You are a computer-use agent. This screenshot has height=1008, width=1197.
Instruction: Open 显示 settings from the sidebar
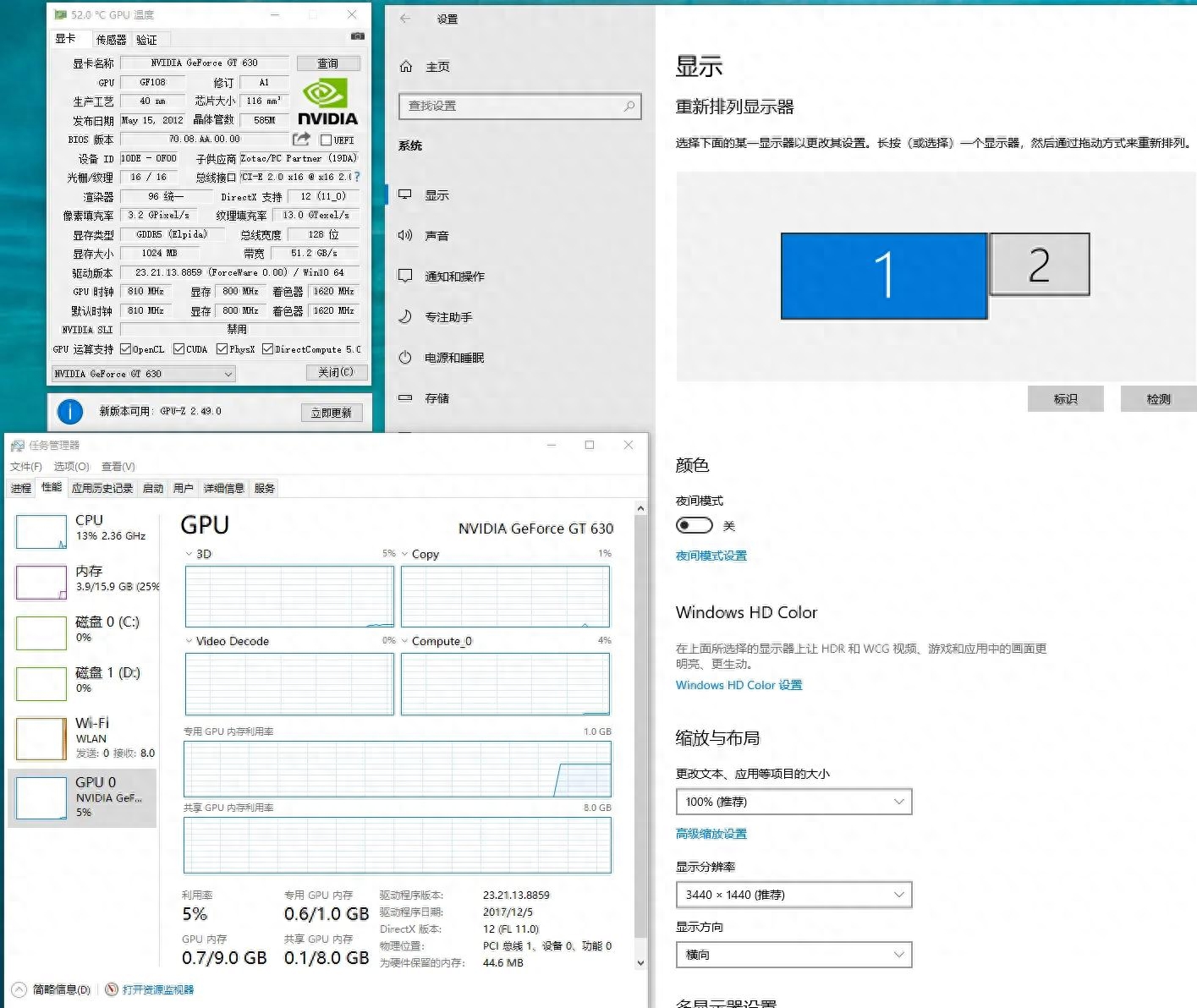435,194
